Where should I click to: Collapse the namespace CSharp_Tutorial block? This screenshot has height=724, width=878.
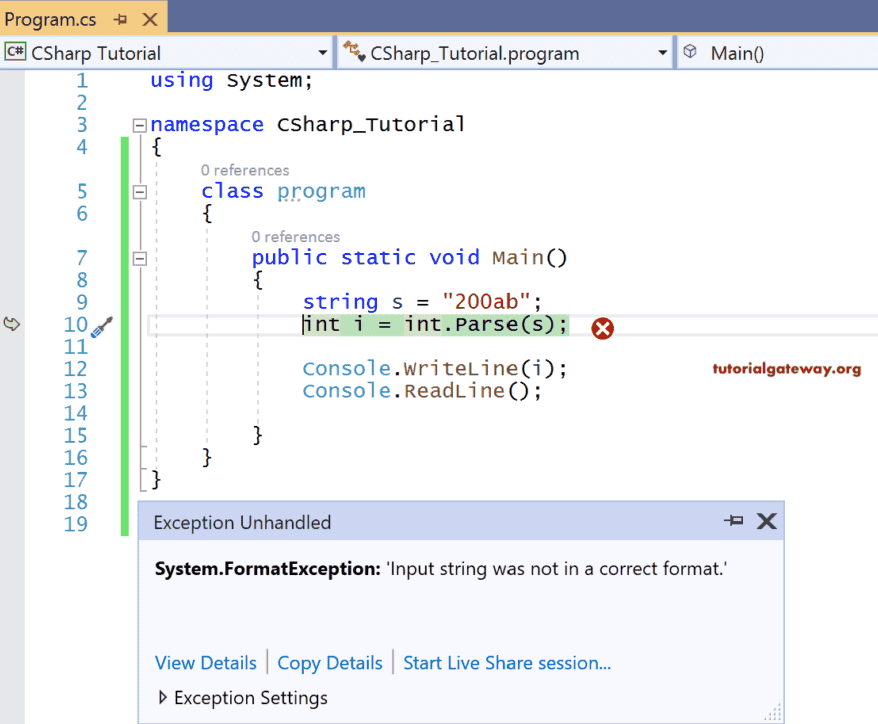(x=139, y=125)
